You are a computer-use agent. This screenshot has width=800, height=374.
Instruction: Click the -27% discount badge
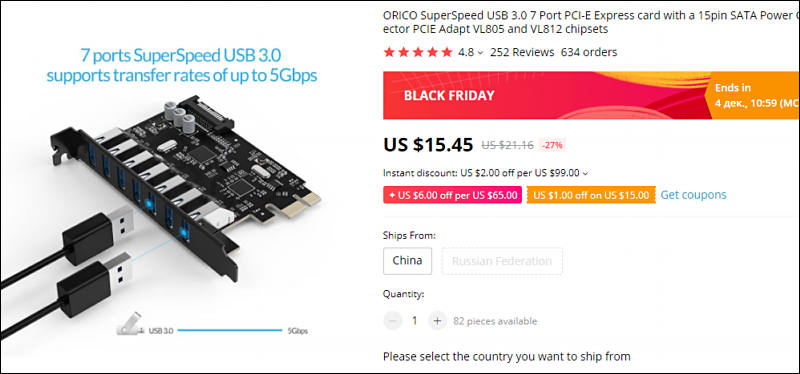[x=553, y=145]
